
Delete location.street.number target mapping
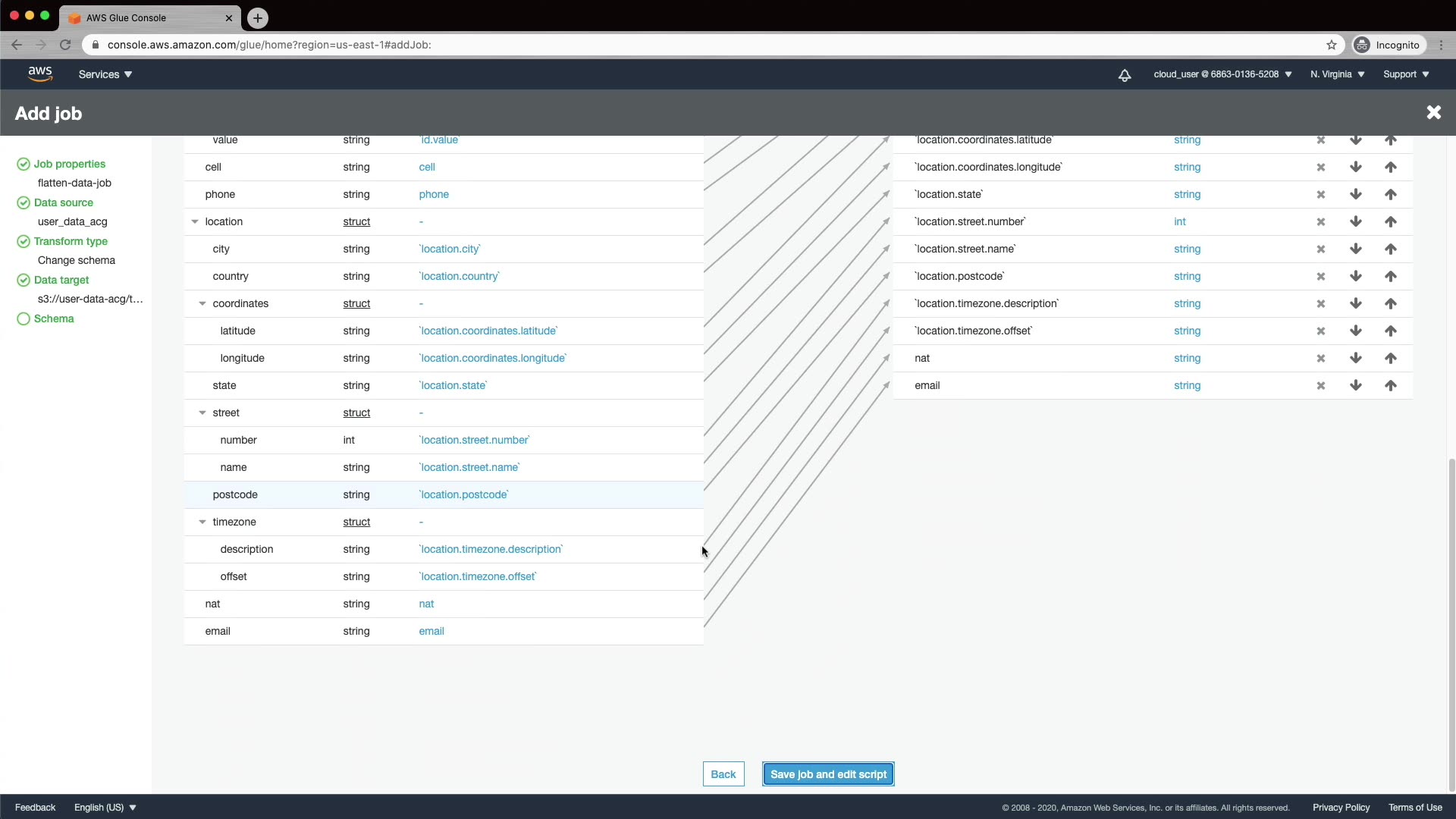tap(1320, 221)
